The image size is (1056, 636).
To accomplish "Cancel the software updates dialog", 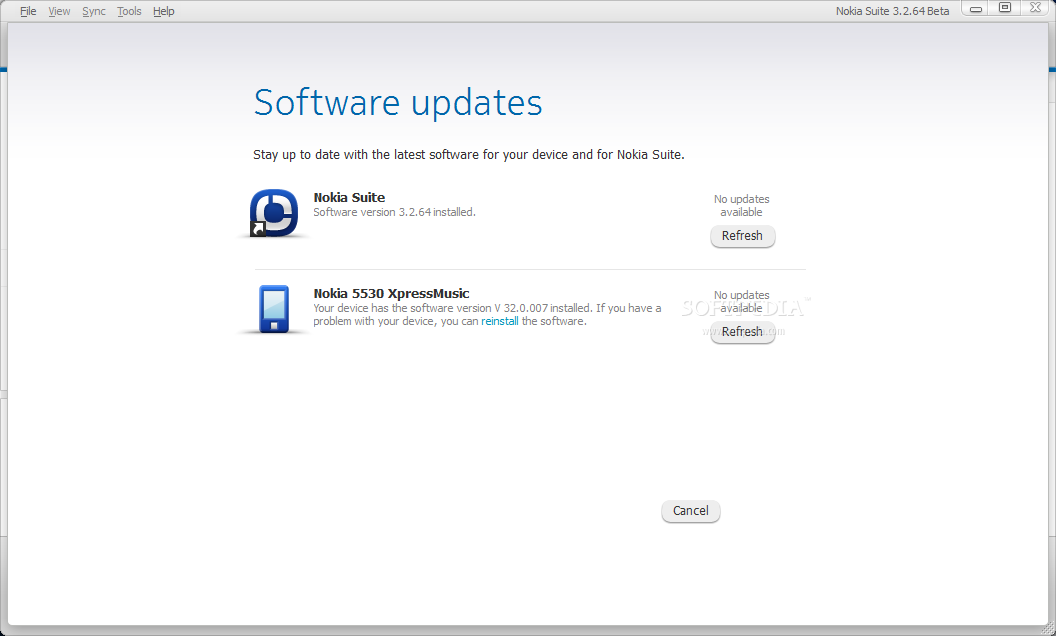I will point(690,511).
